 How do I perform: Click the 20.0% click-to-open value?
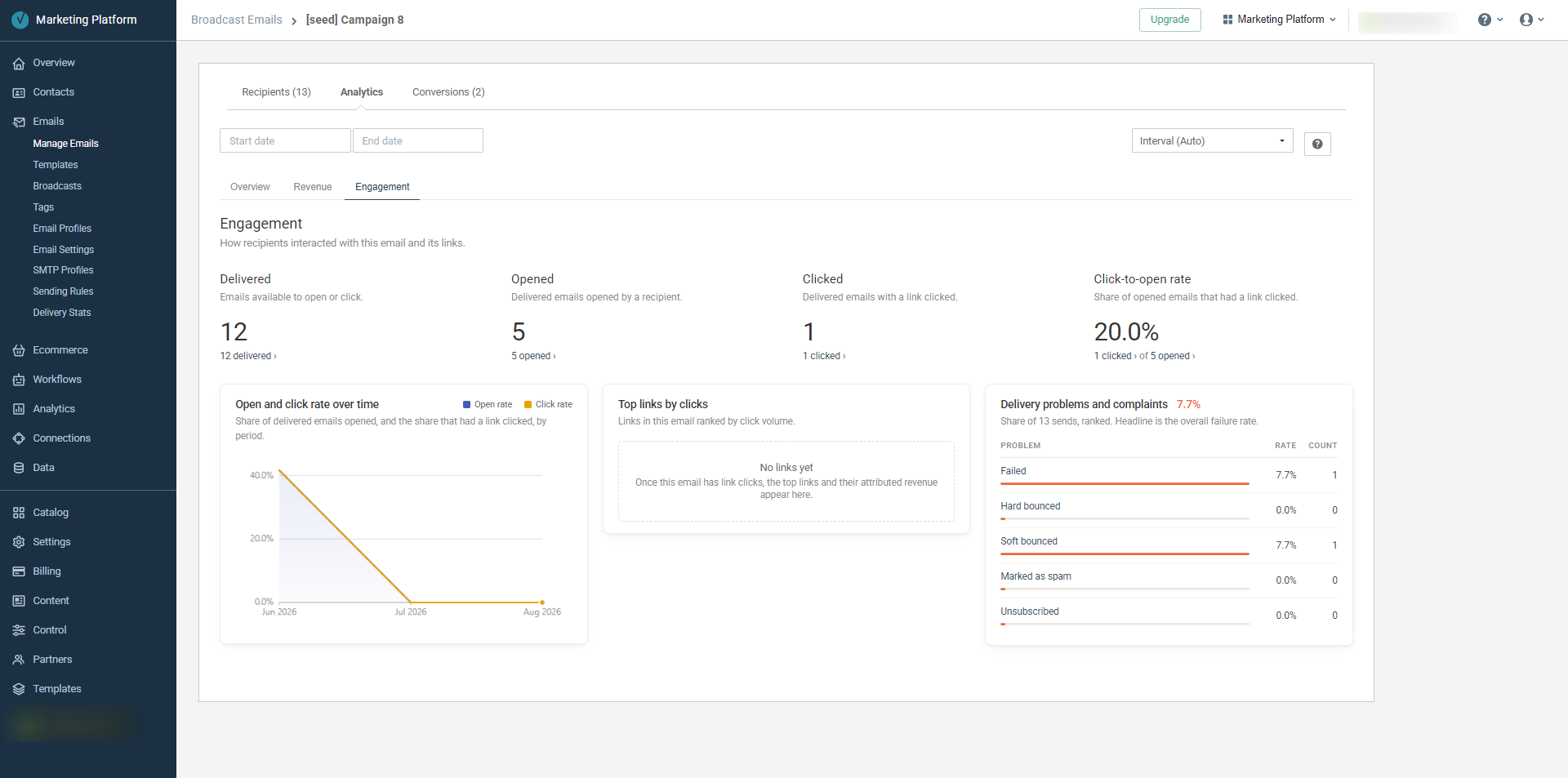1126,331
